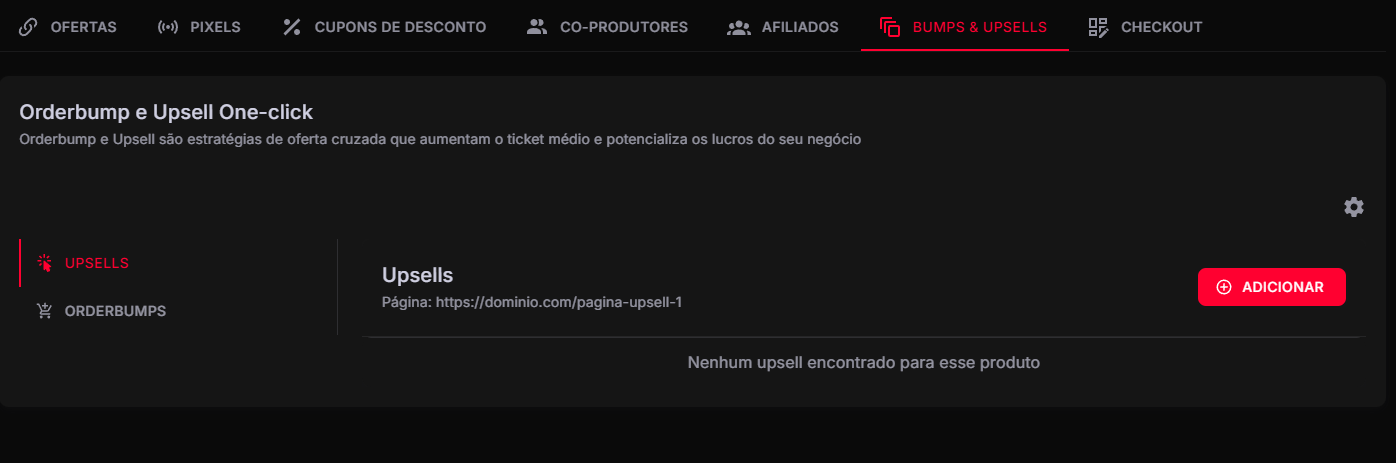The image size is (1396, 463).
Task: Click the pagina-upsell-1 page URL text
Action: (558, 301)
